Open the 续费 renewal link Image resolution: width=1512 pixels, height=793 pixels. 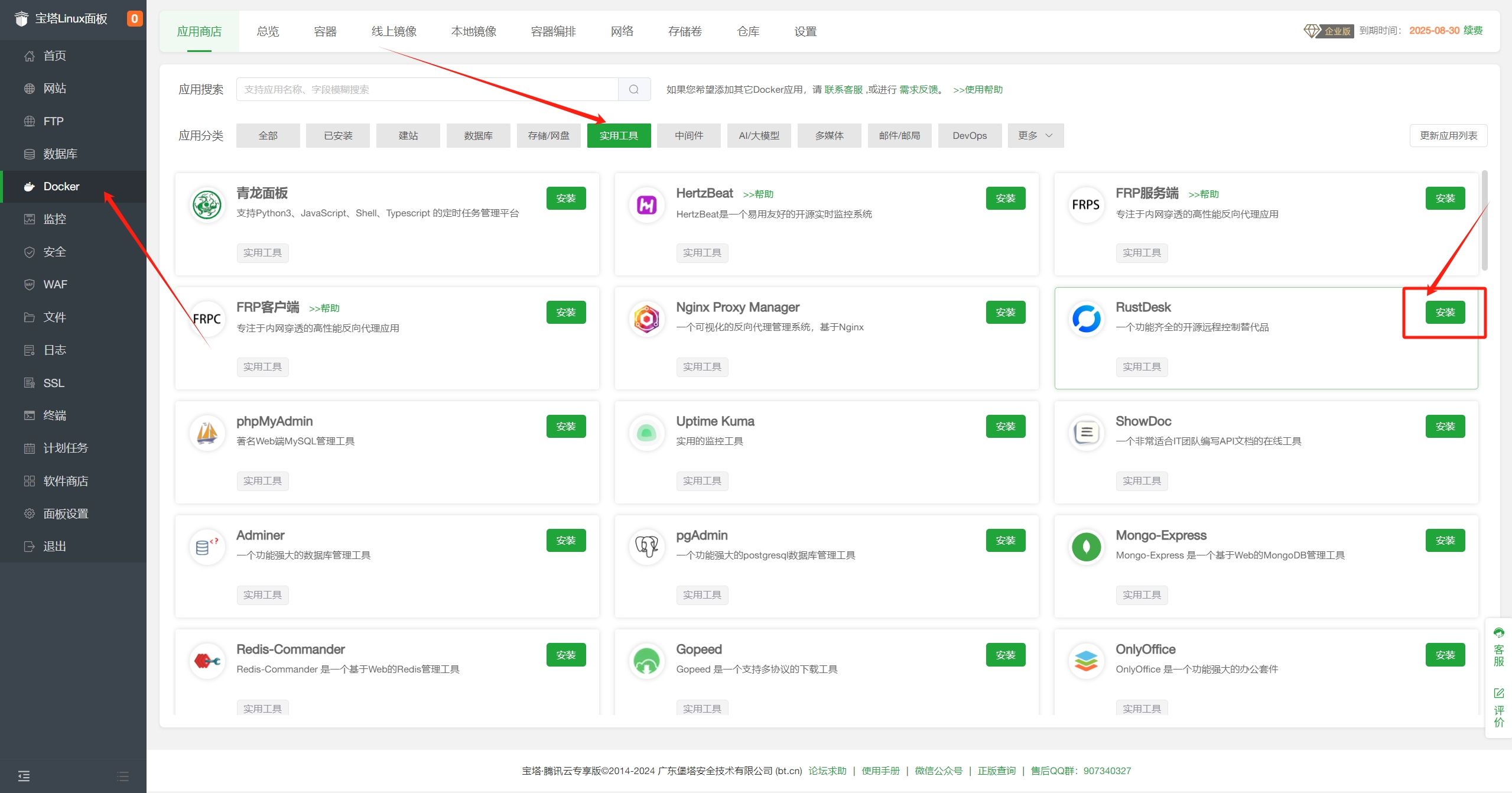click(x=1473, y=30)
